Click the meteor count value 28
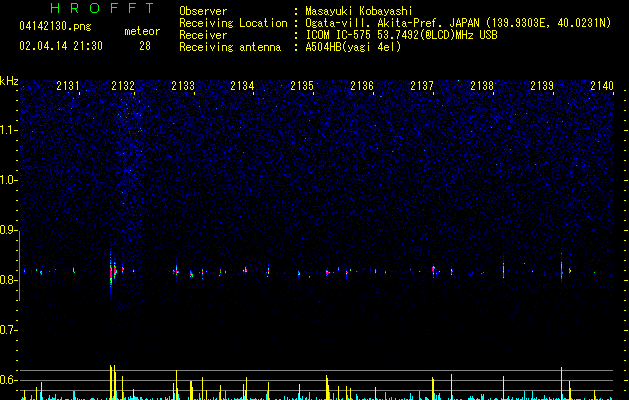 [x=145, y=46]
